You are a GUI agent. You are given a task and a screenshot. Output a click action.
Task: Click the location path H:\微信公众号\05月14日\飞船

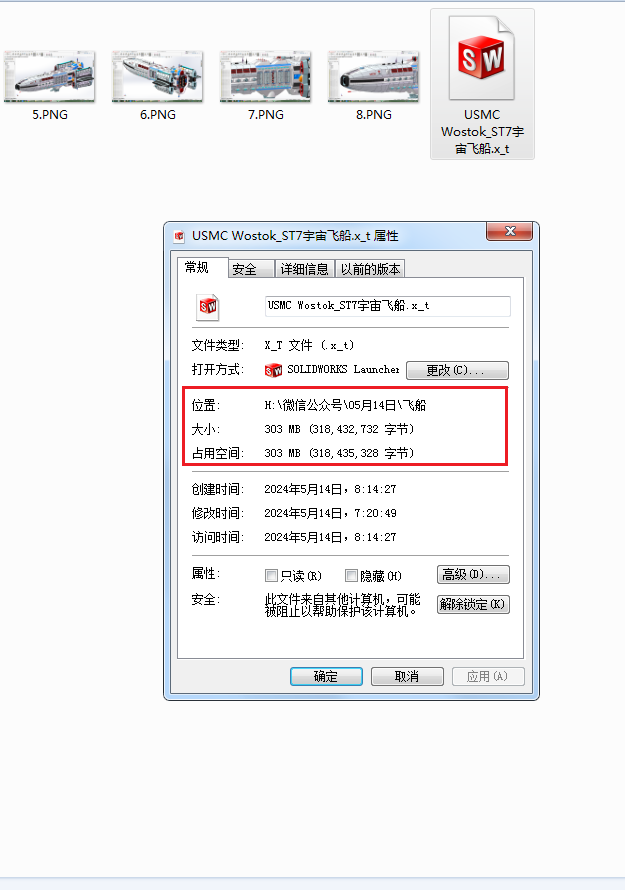pos(345,405)
